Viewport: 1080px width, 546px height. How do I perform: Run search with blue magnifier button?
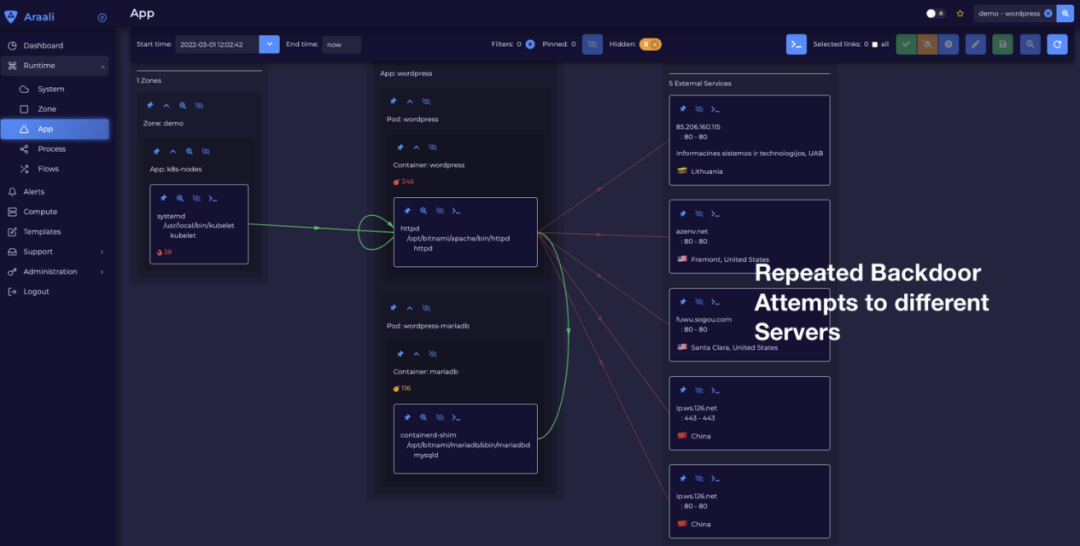pos(1065,13)
